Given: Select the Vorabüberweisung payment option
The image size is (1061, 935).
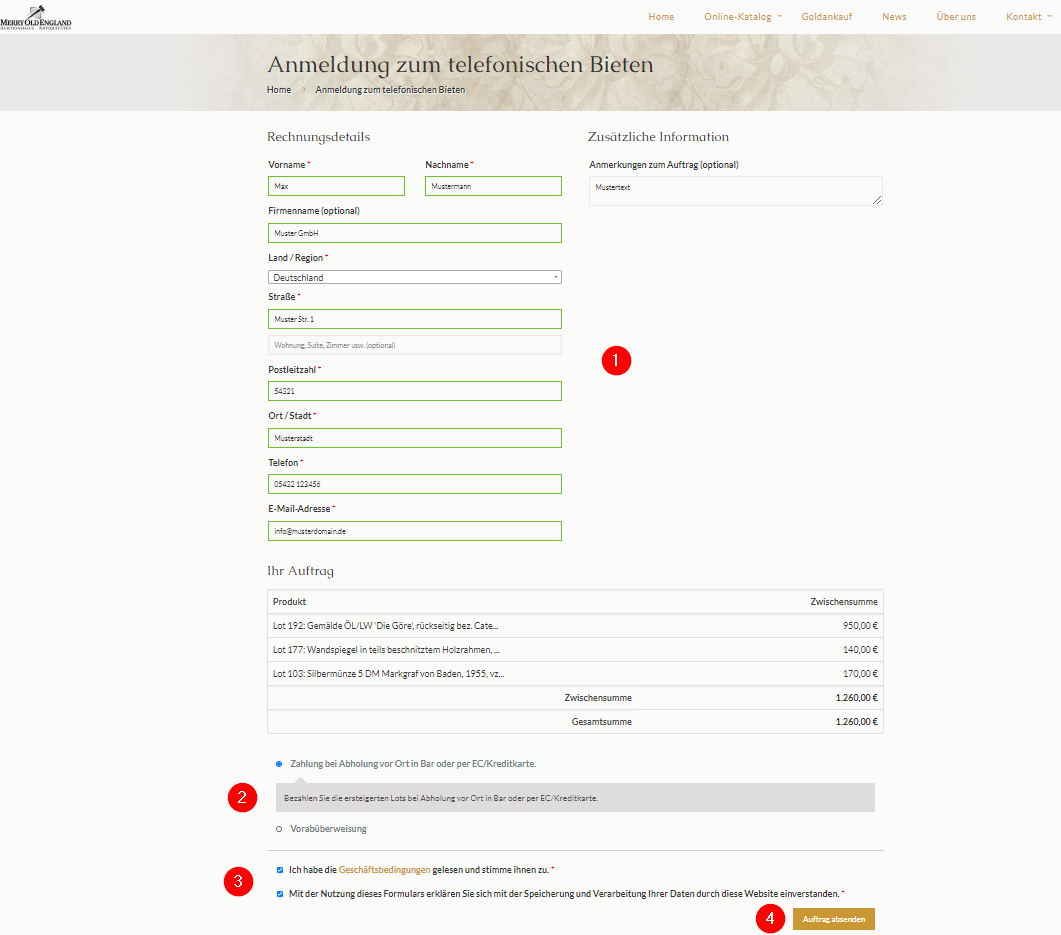Looking at the screenshot, I should (x=279, y=829).
